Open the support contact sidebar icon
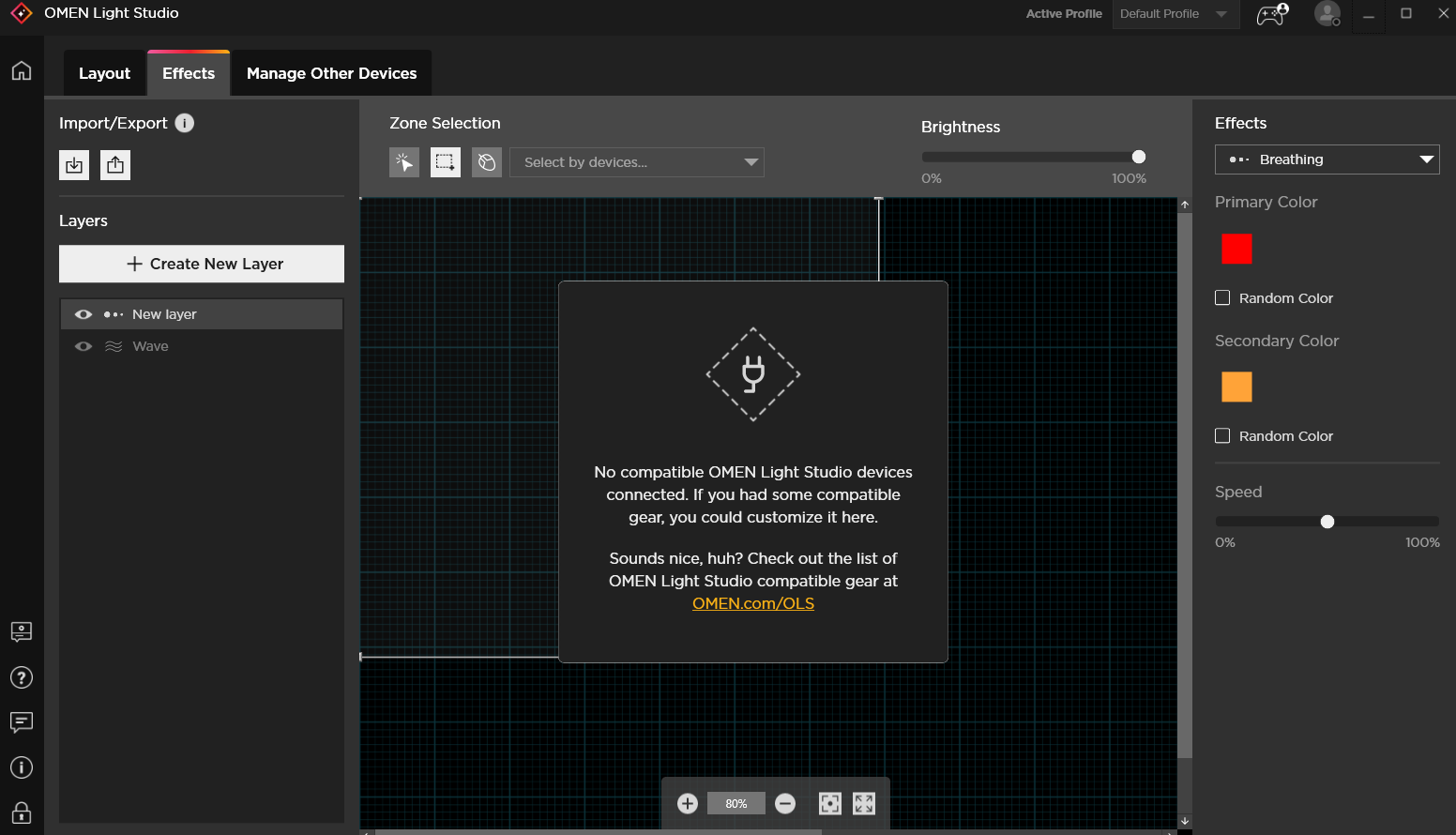Viewport: 1456px width, 835px height. tap(22, 632)
